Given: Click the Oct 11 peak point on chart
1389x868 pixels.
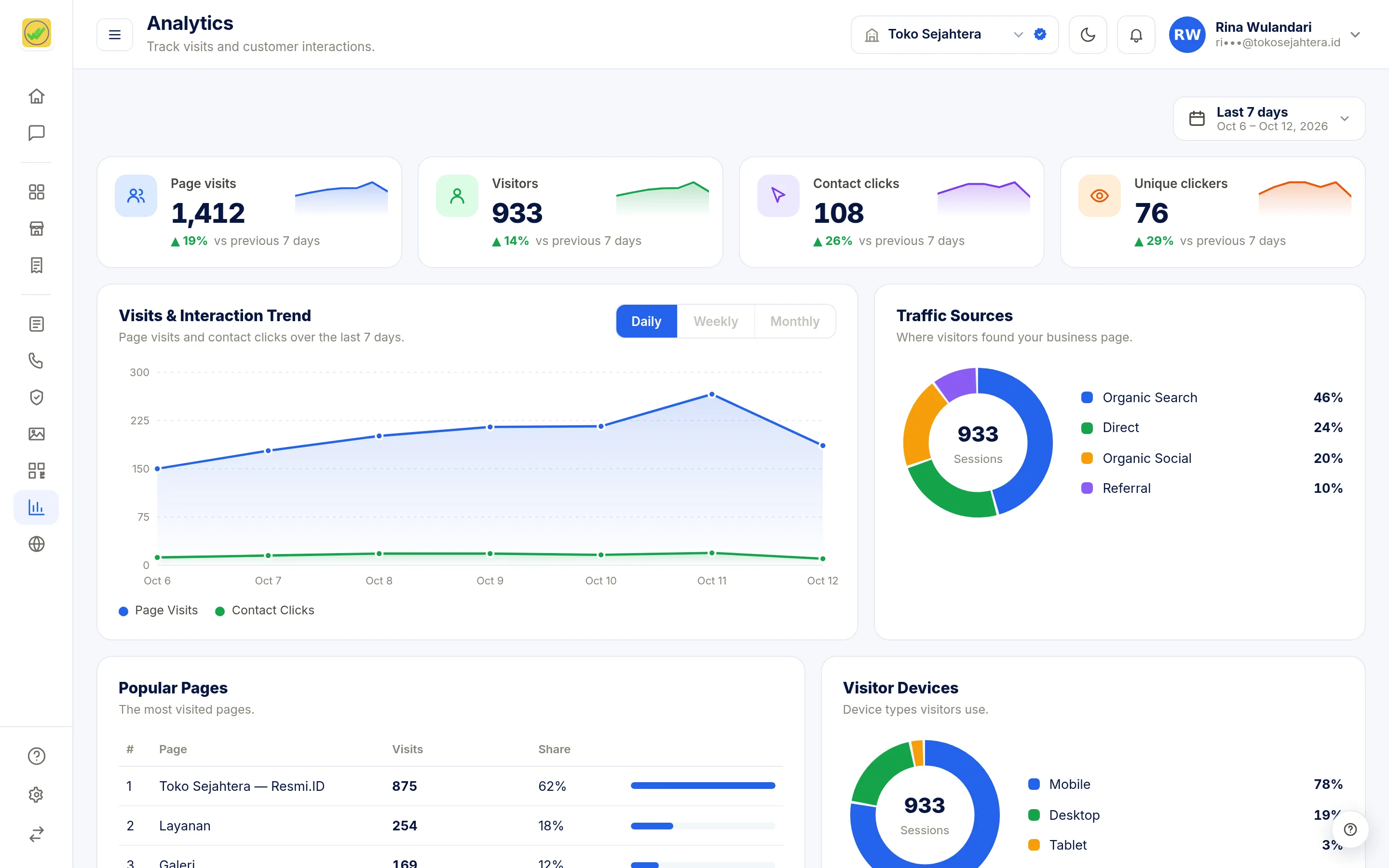Looking at the screenshot, I should (712, 394).
